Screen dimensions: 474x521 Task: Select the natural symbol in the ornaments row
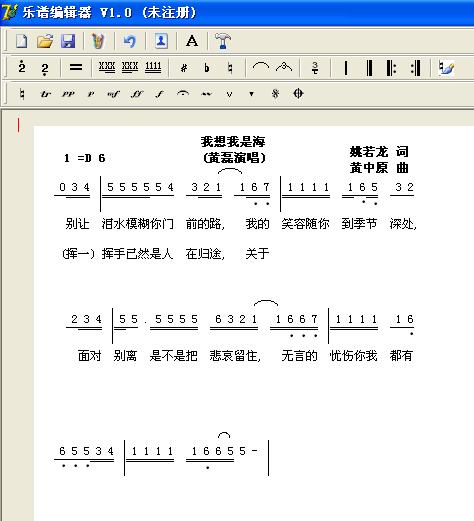point(22,94)
